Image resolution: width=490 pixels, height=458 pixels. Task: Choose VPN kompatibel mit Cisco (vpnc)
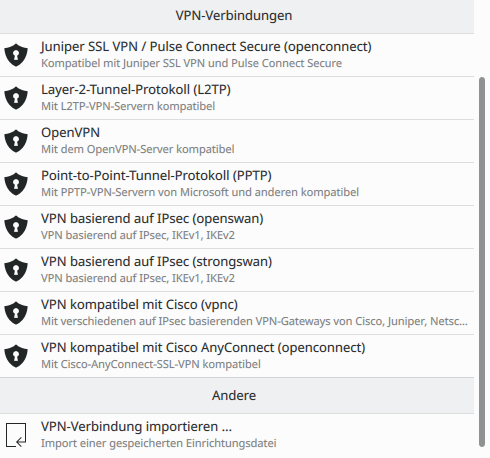click(237, 313)
